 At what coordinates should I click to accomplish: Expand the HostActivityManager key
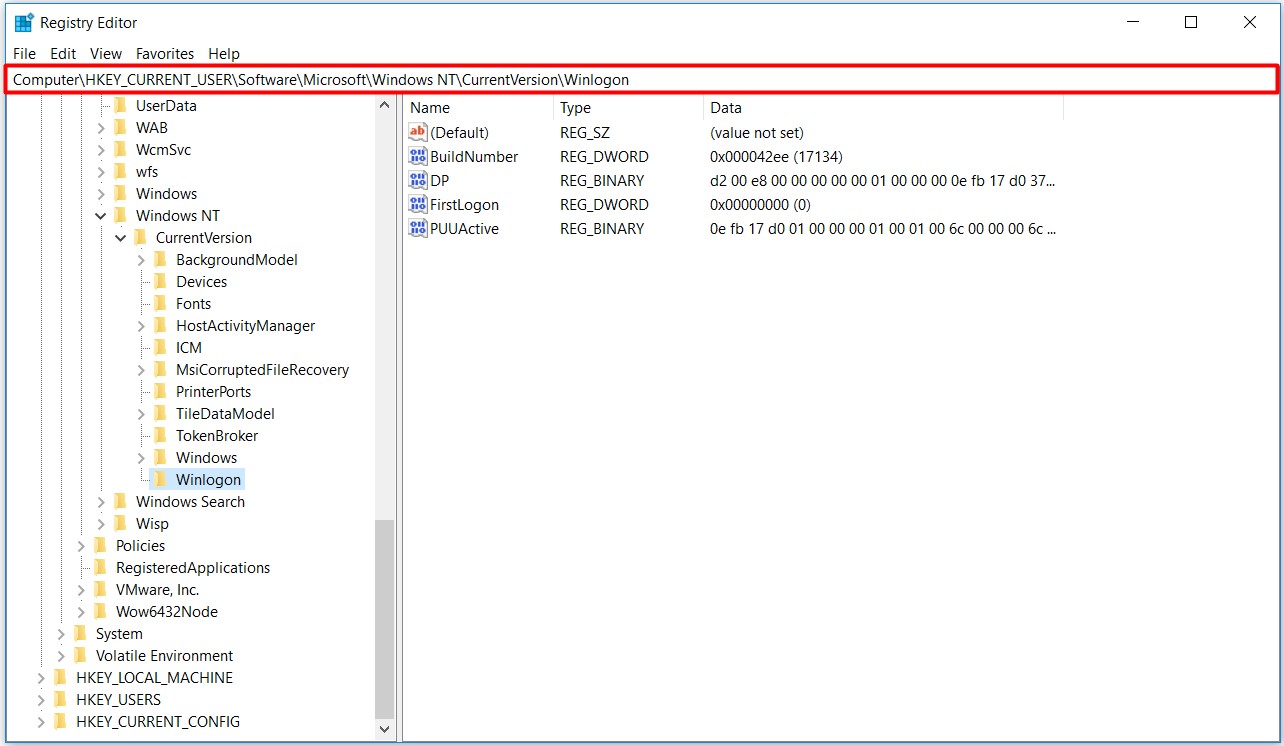coord(141,325)
